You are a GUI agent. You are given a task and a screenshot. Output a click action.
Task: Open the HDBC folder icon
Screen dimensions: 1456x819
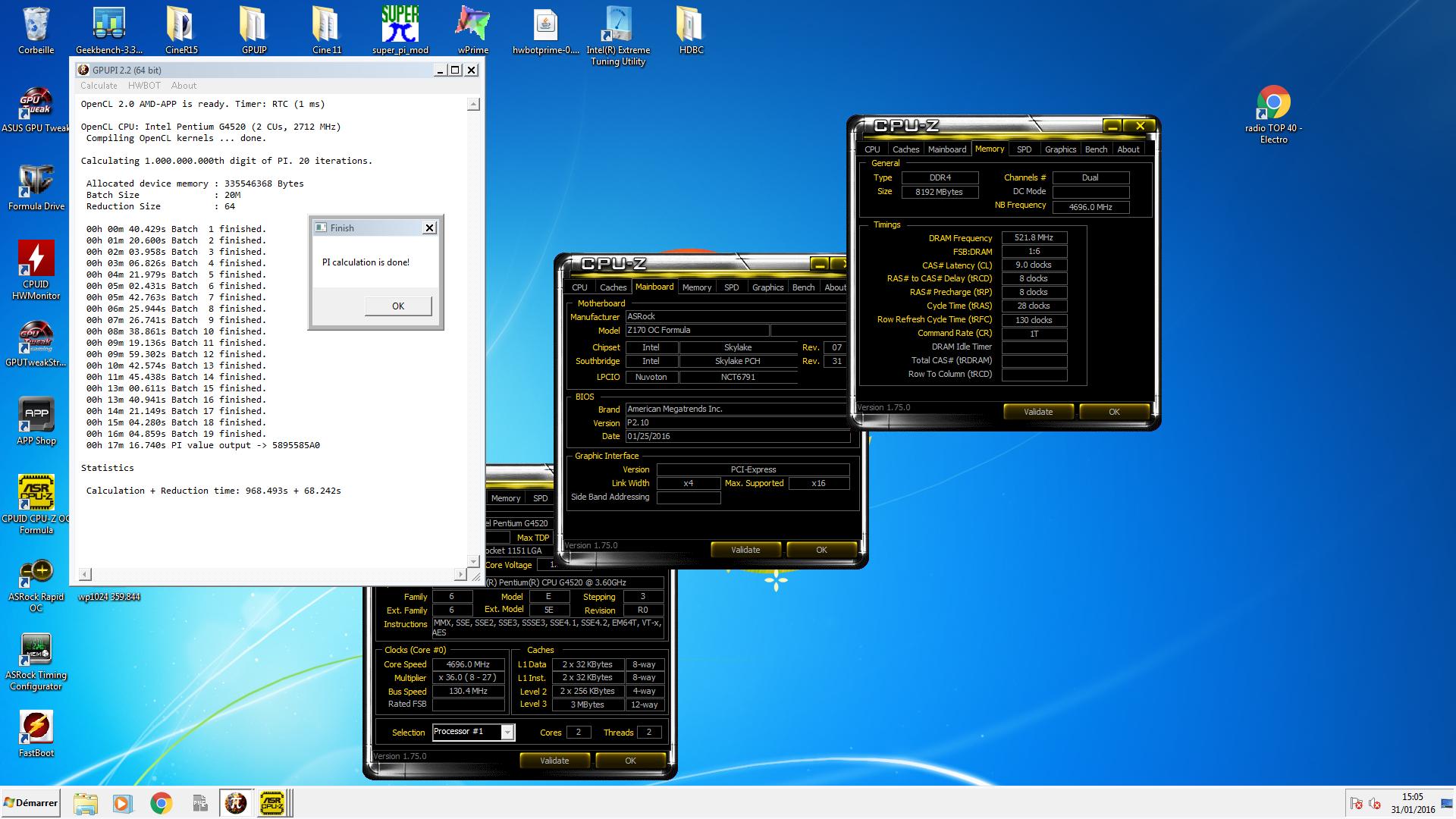coord(691,29)
